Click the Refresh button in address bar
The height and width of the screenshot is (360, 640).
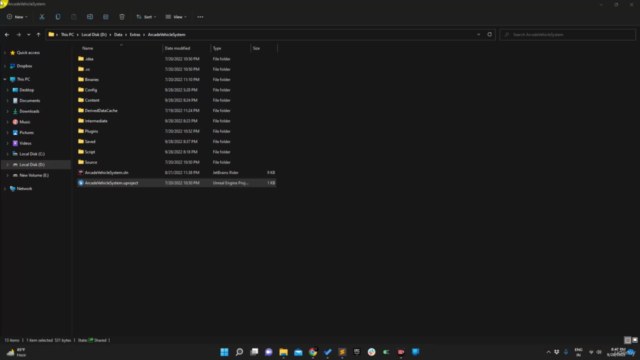click(489, 34)
